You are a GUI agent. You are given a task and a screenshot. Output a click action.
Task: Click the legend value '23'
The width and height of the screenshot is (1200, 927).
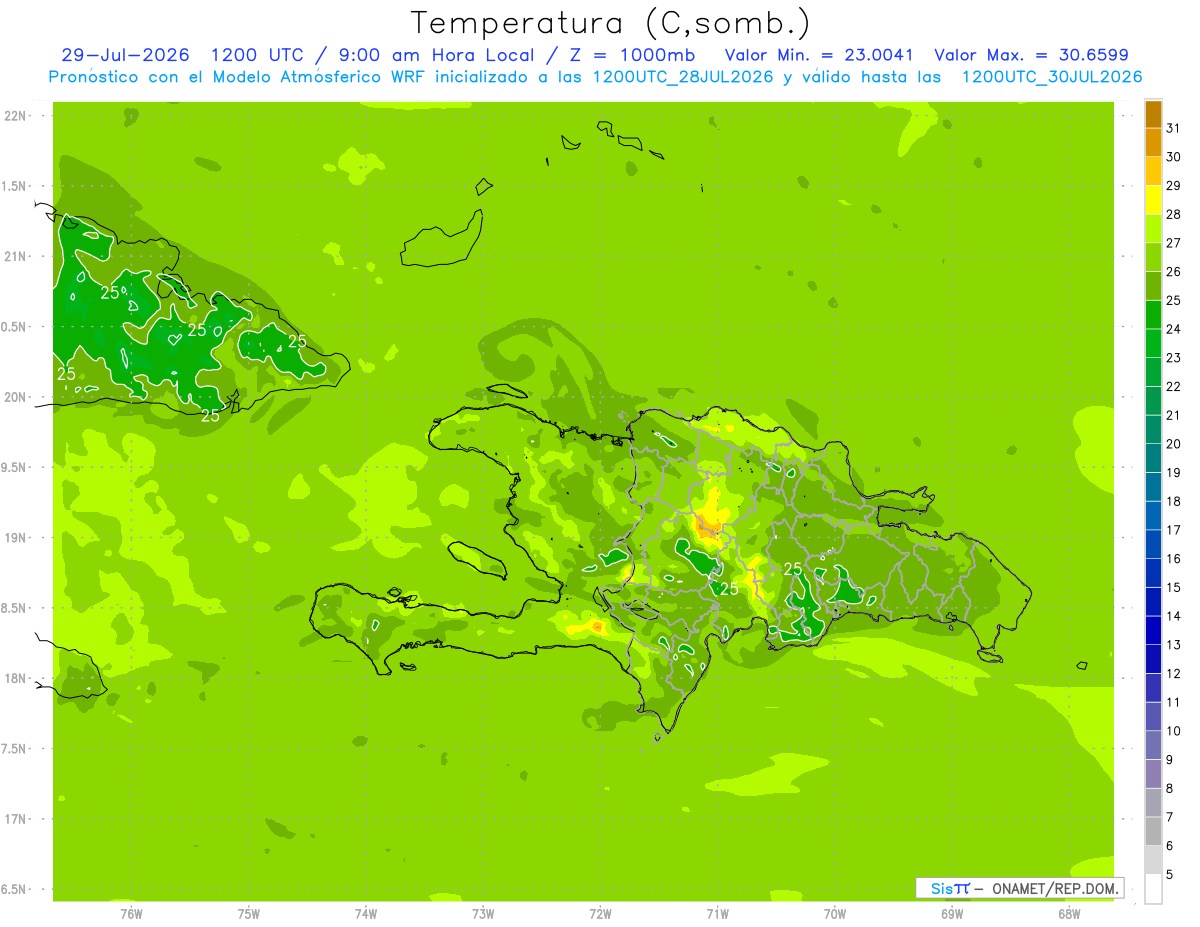[1173, 357]
